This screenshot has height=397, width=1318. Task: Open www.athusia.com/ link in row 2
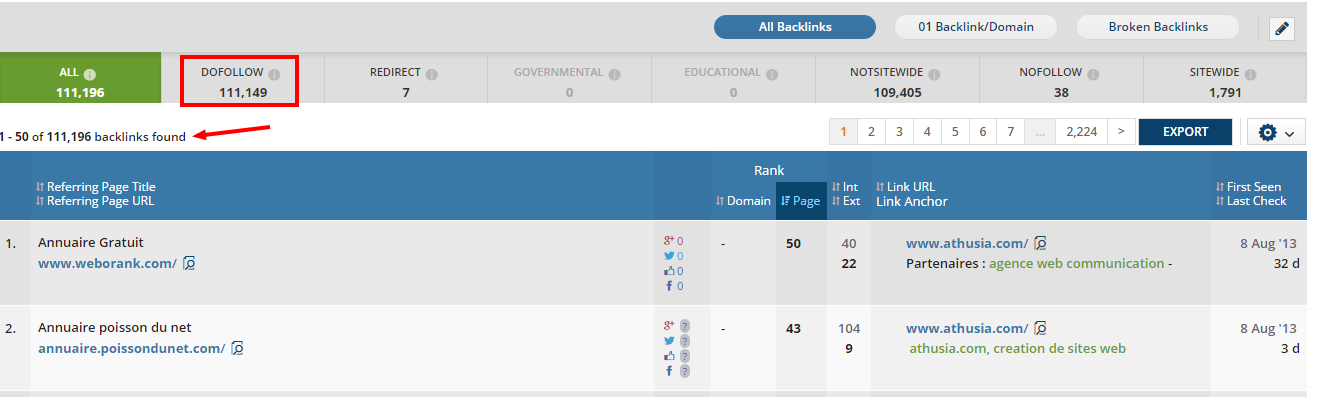[967, 328]
